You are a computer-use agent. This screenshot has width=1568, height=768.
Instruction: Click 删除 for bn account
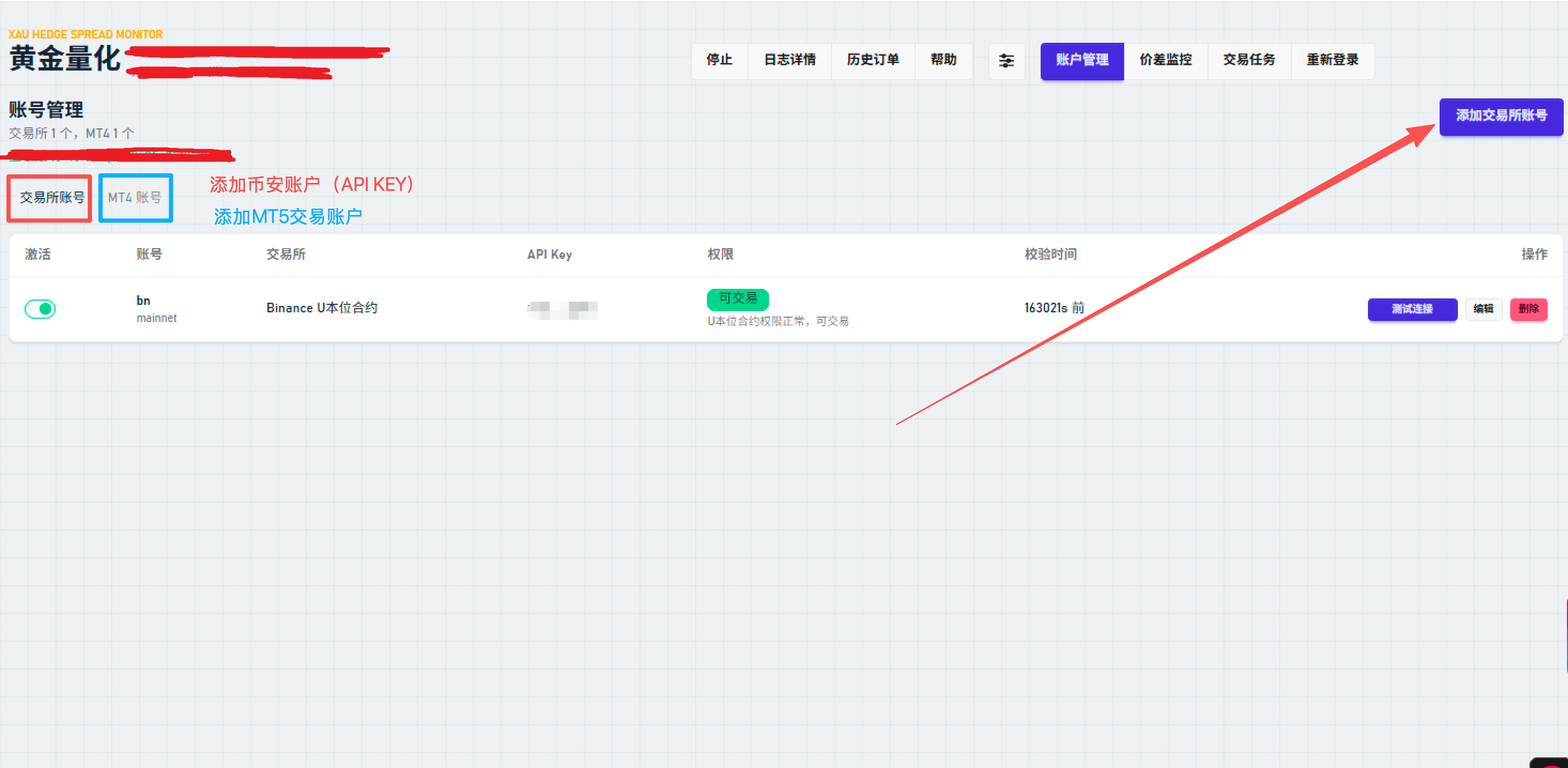tap(1528, 309)
